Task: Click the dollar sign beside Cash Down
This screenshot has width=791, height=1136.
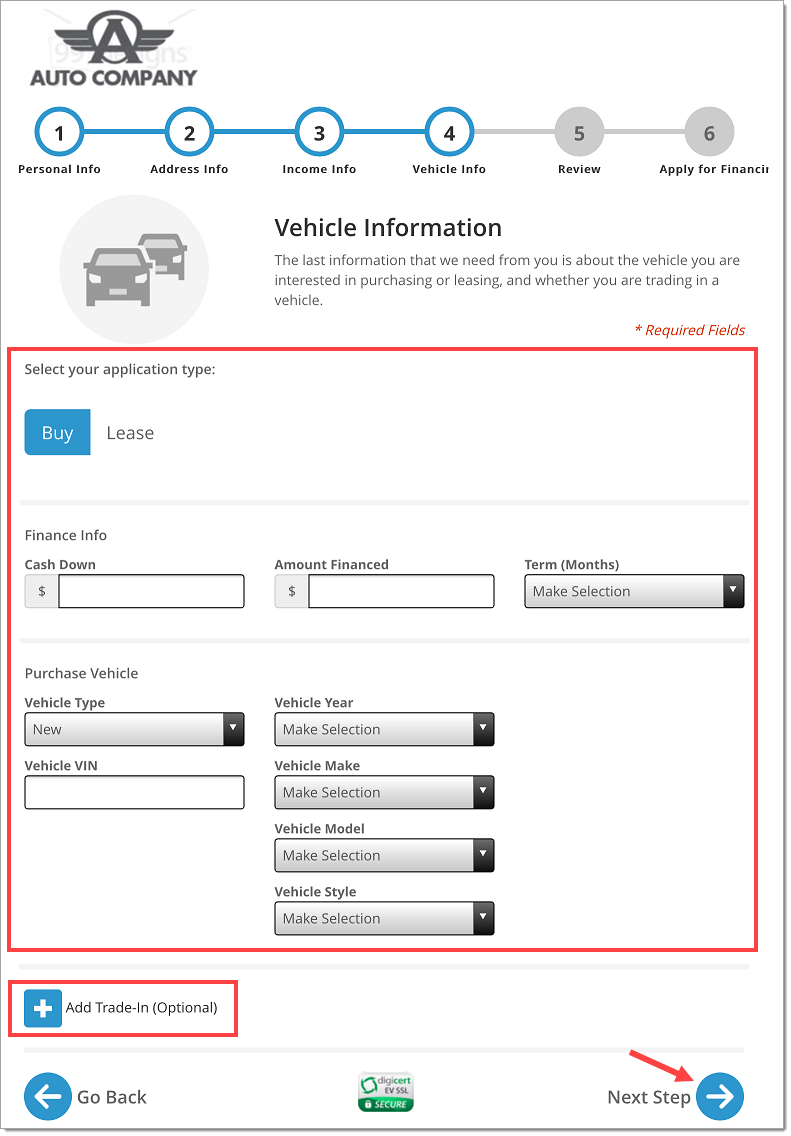Action: coord(42,592)
